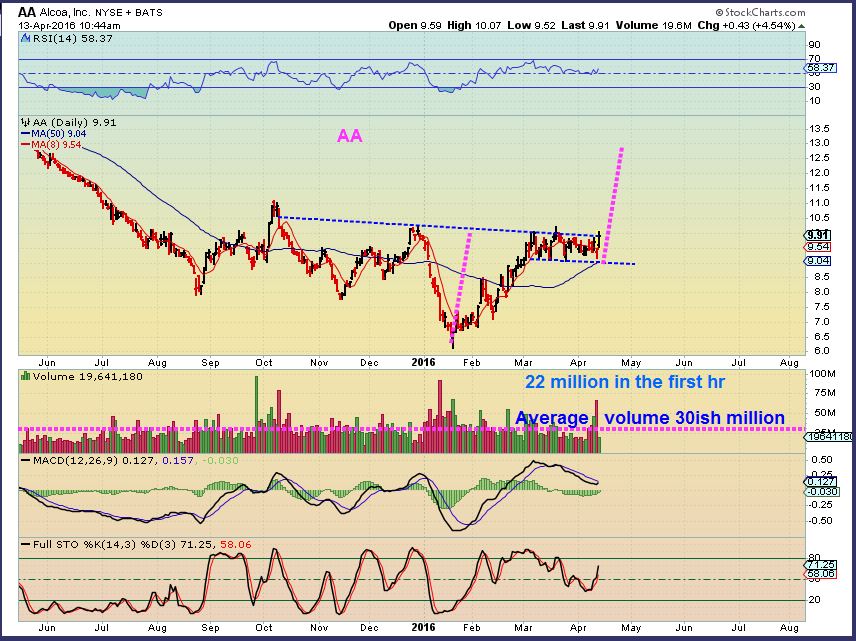
Task: Click the 13.0 price axis label
Action: tap(819, 143)
